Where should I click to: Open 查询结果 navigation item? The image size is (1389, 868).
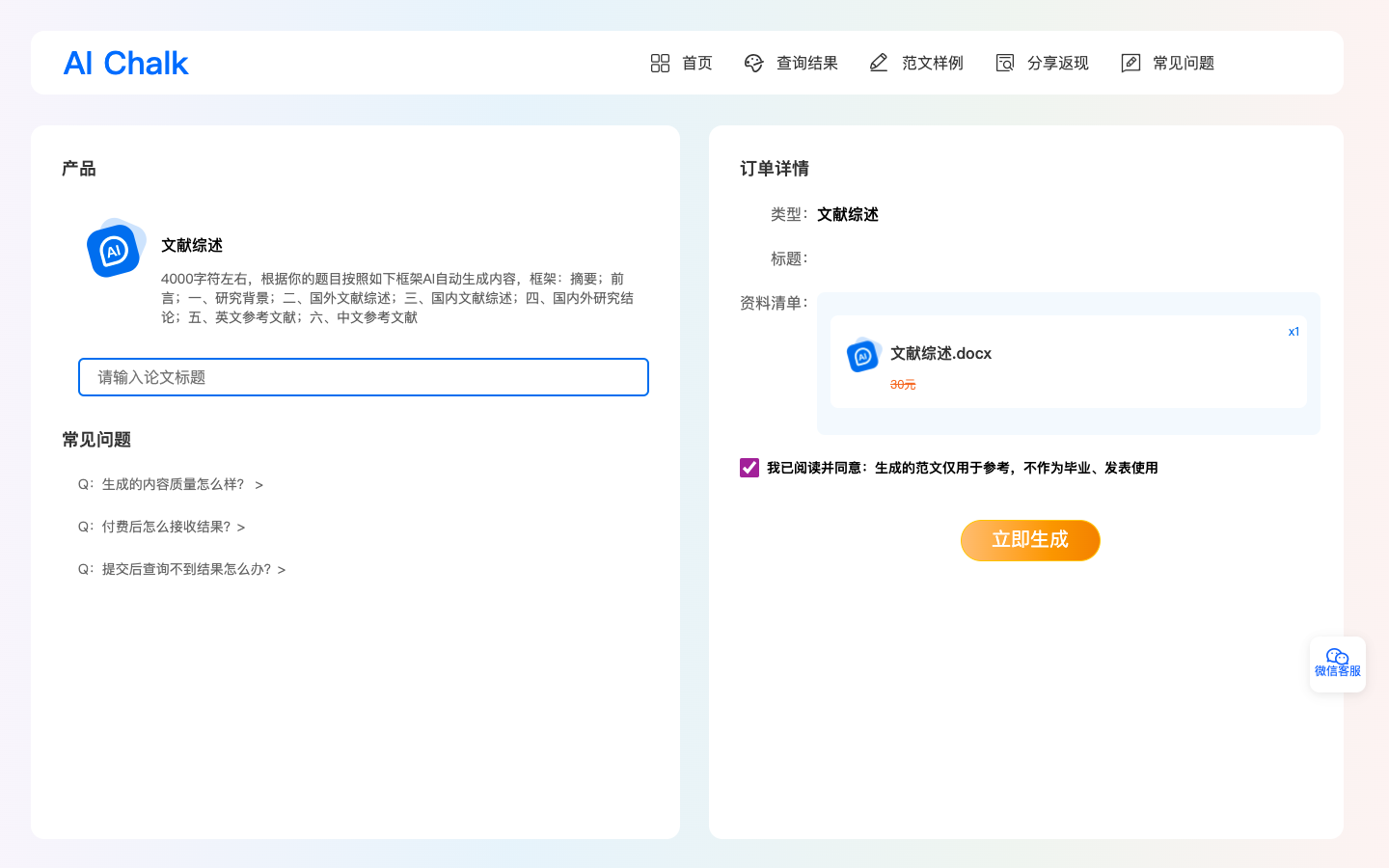[806, 64]
